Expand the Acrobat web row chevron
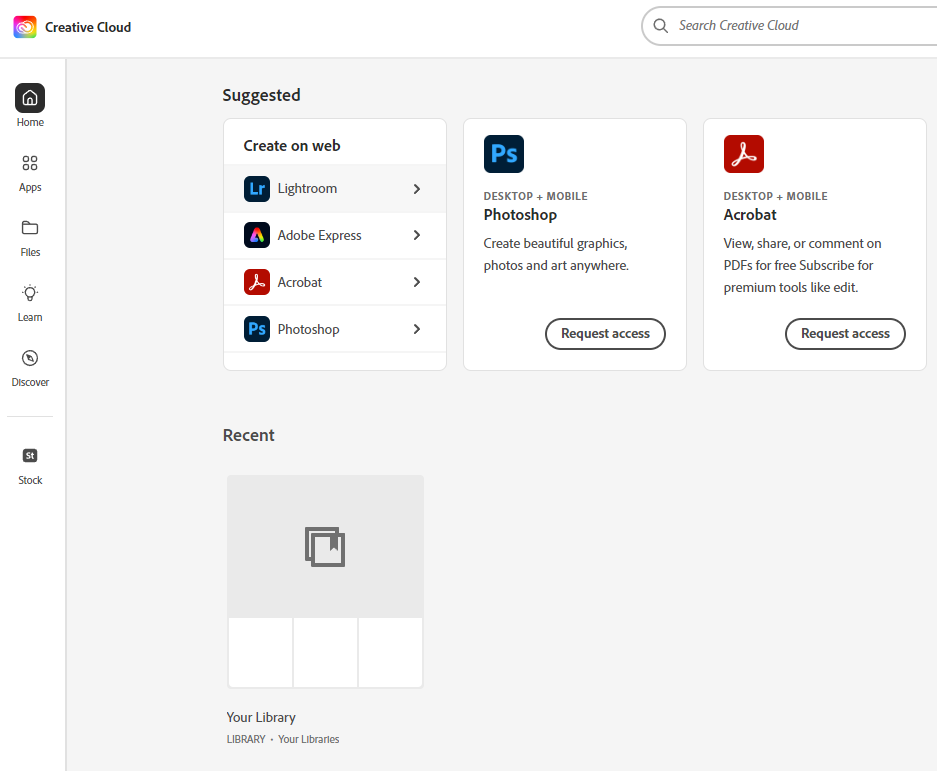The height and width of the screenshot is (771, 937). coord(417,283)
